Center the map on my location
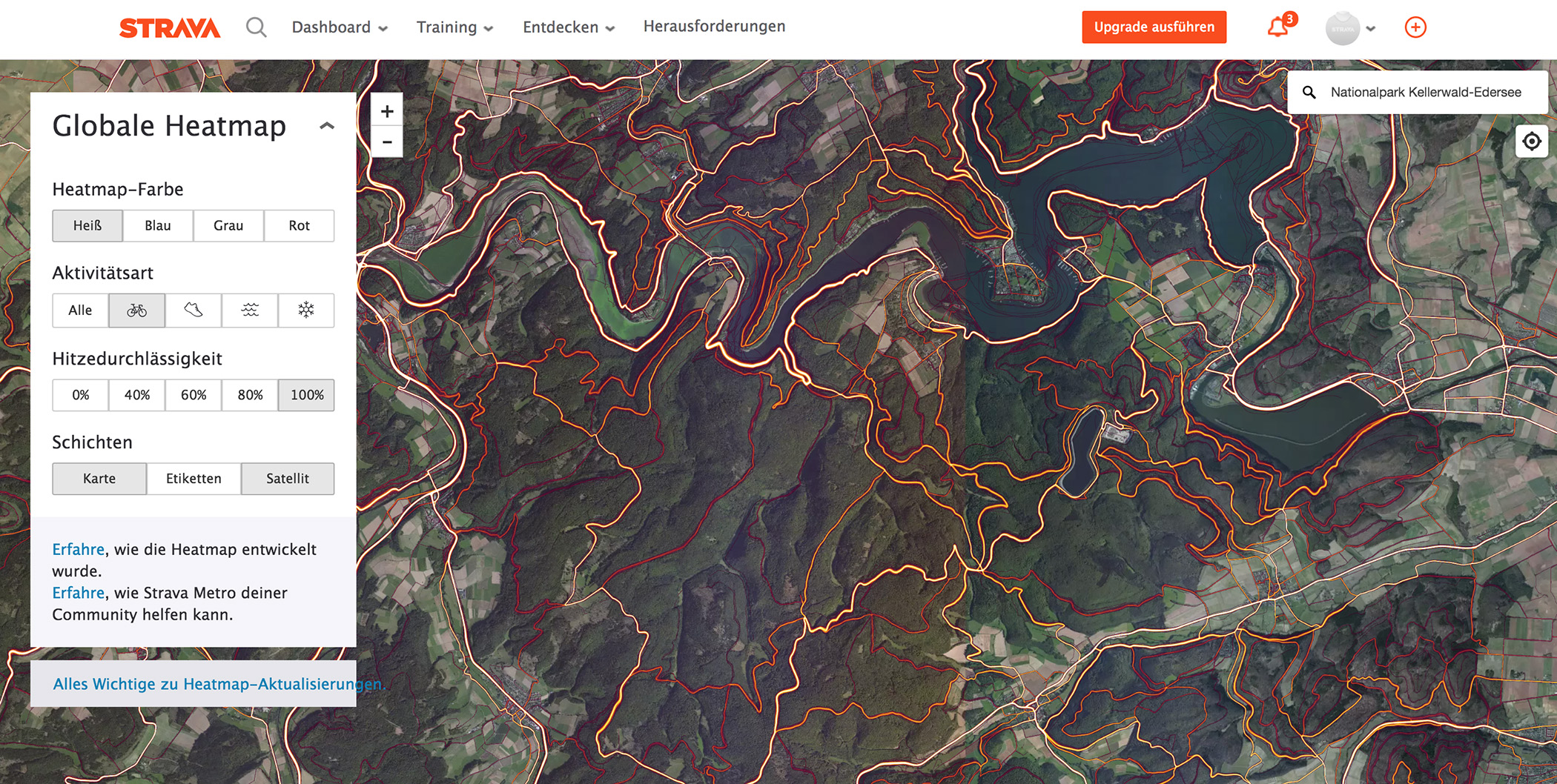 tap(1531, 141)
